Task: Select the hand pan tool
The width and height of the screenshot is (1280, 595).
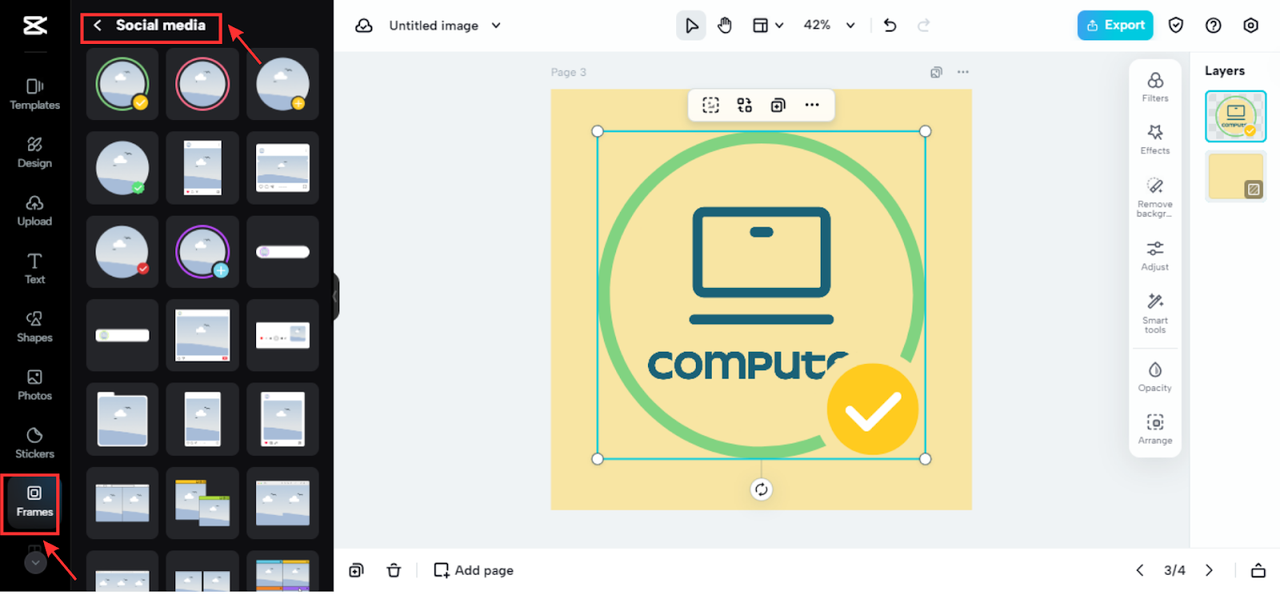Action: (725, 25)
